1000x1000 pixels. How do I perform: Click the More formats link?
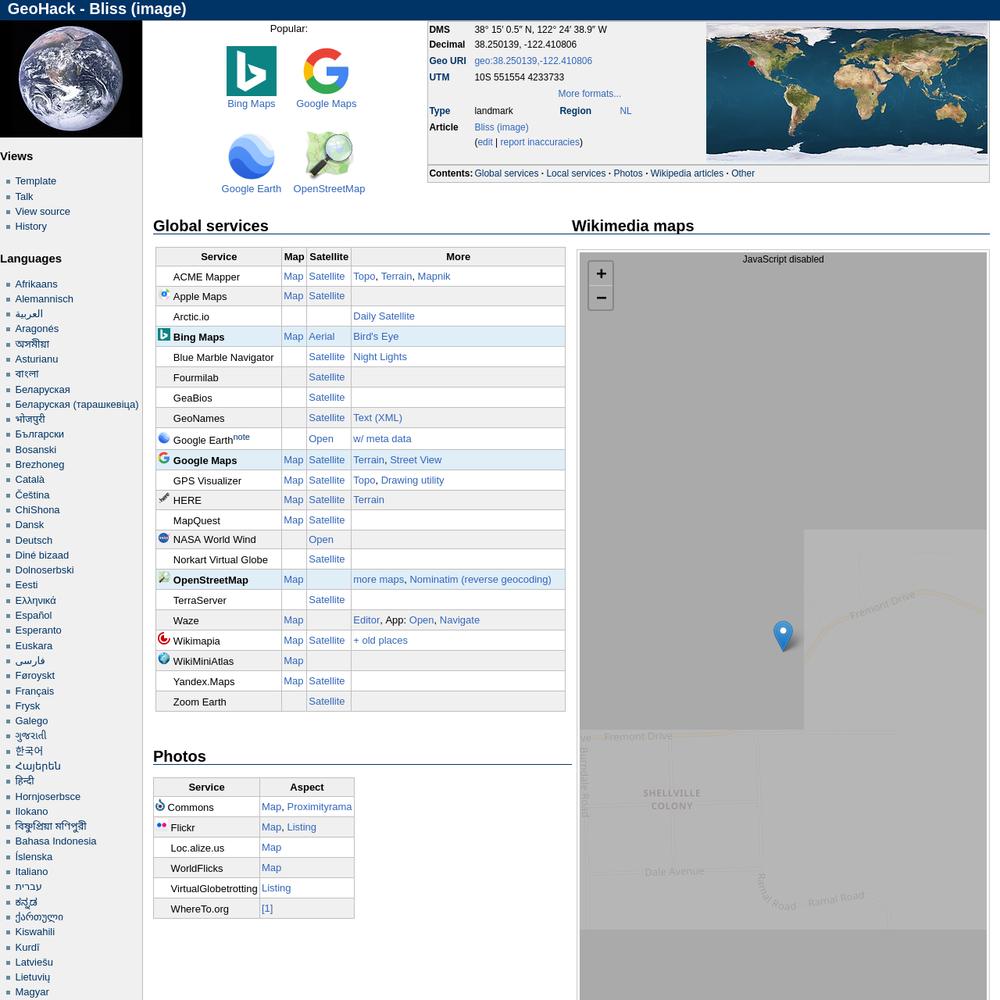589,94
